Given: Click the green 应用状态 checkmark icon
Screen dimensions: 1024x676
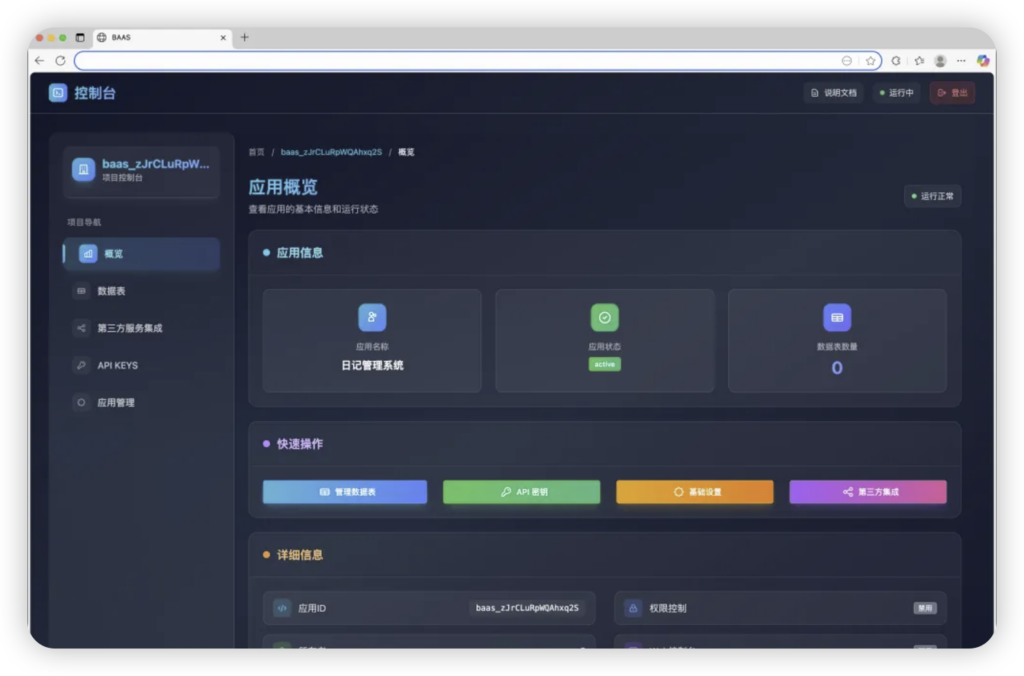Looking at the screenshot, I should coord(604,317).
